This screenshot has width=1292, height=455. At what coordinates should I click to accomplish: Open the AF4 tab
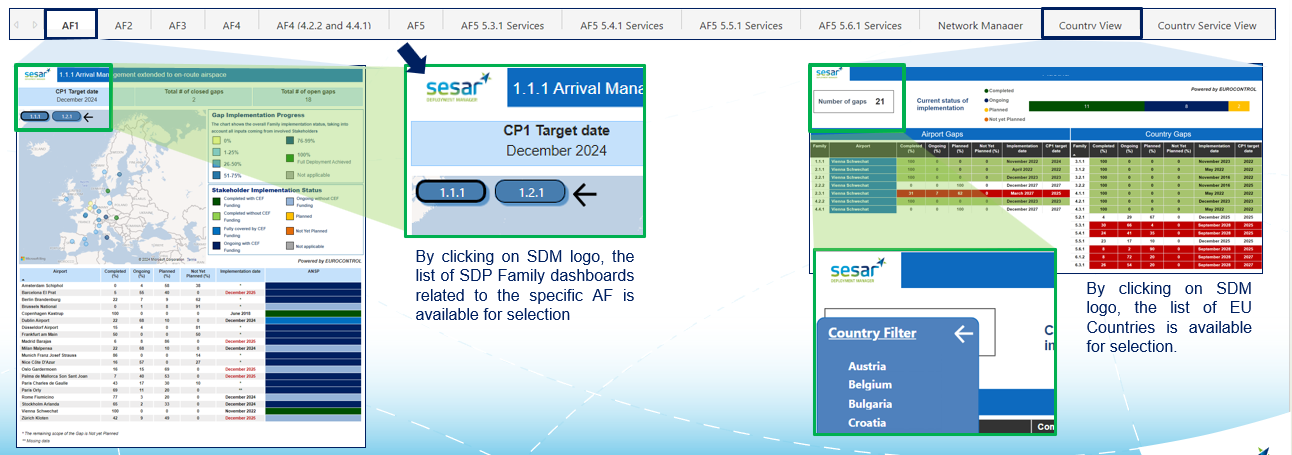coord(232,25)
